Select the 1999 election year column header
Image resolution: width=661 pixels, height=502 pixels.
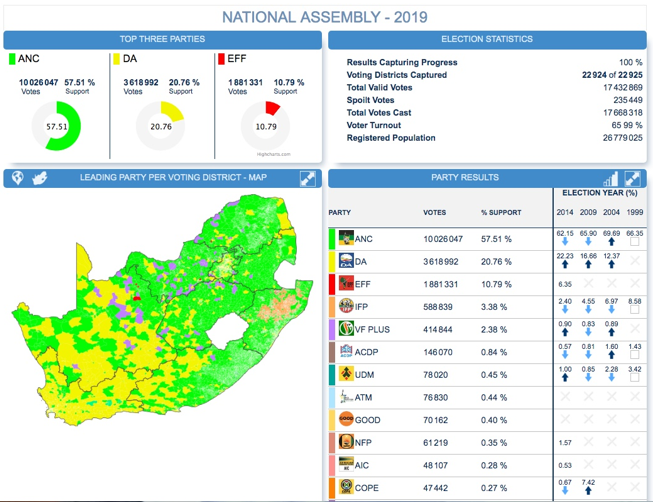click(634, 212)
